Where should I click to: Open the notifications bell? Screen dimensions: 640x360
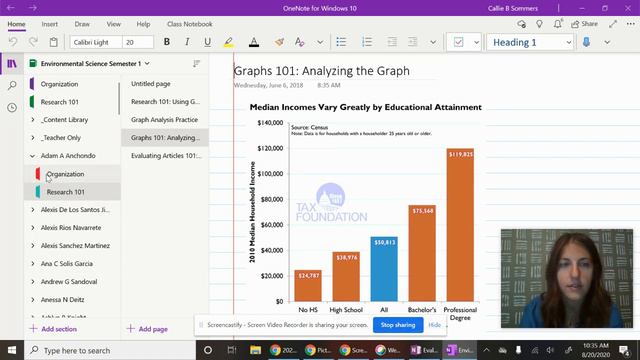[558, 24]
